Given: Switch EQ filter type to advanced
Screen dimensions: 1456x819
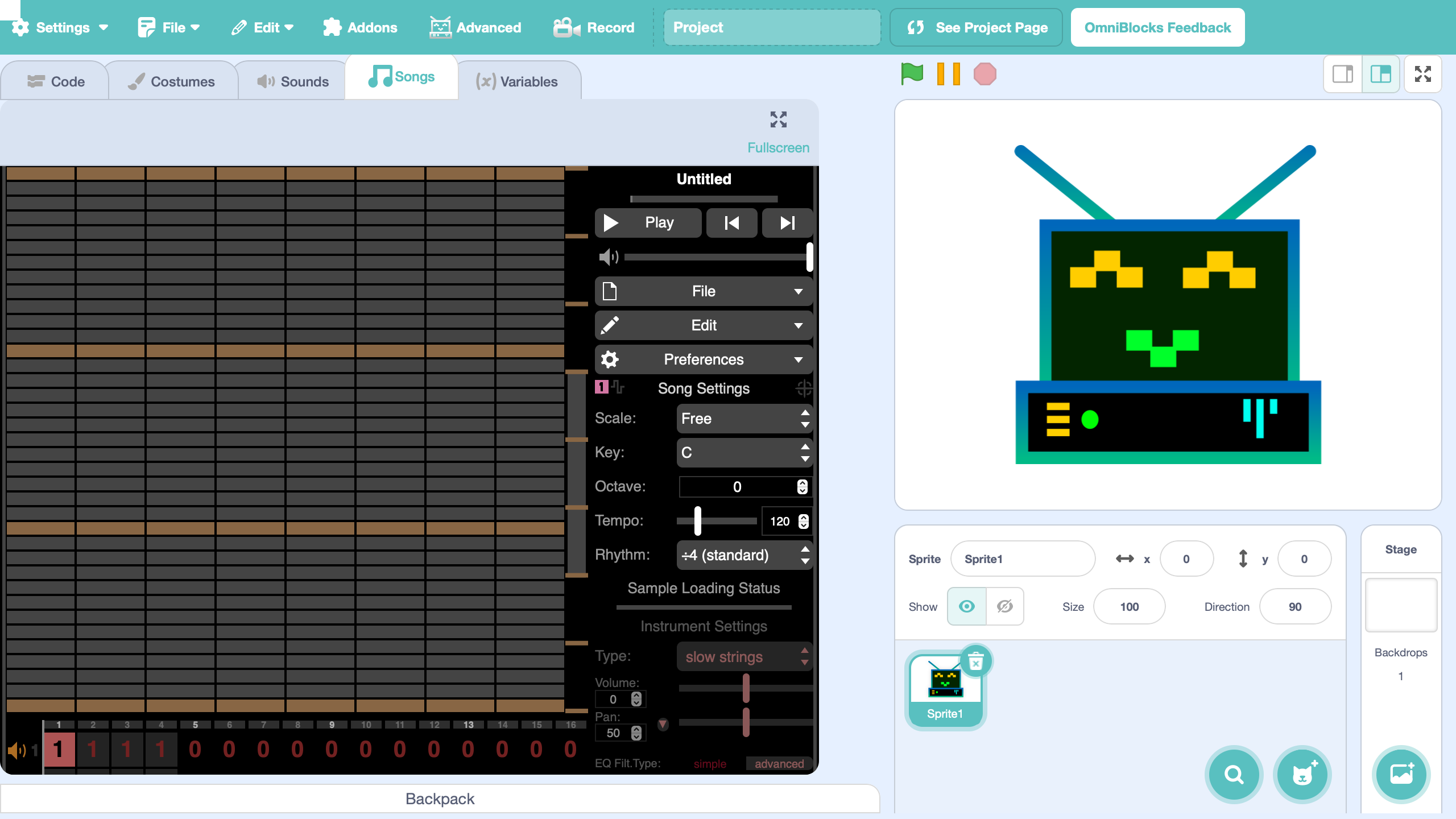Looking at the screenshot, I should (x=779, y=764).
